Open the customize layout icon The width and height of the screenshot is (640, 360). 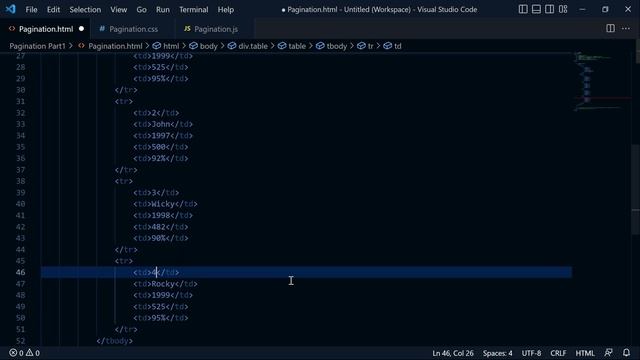click(x=563, y=9)
